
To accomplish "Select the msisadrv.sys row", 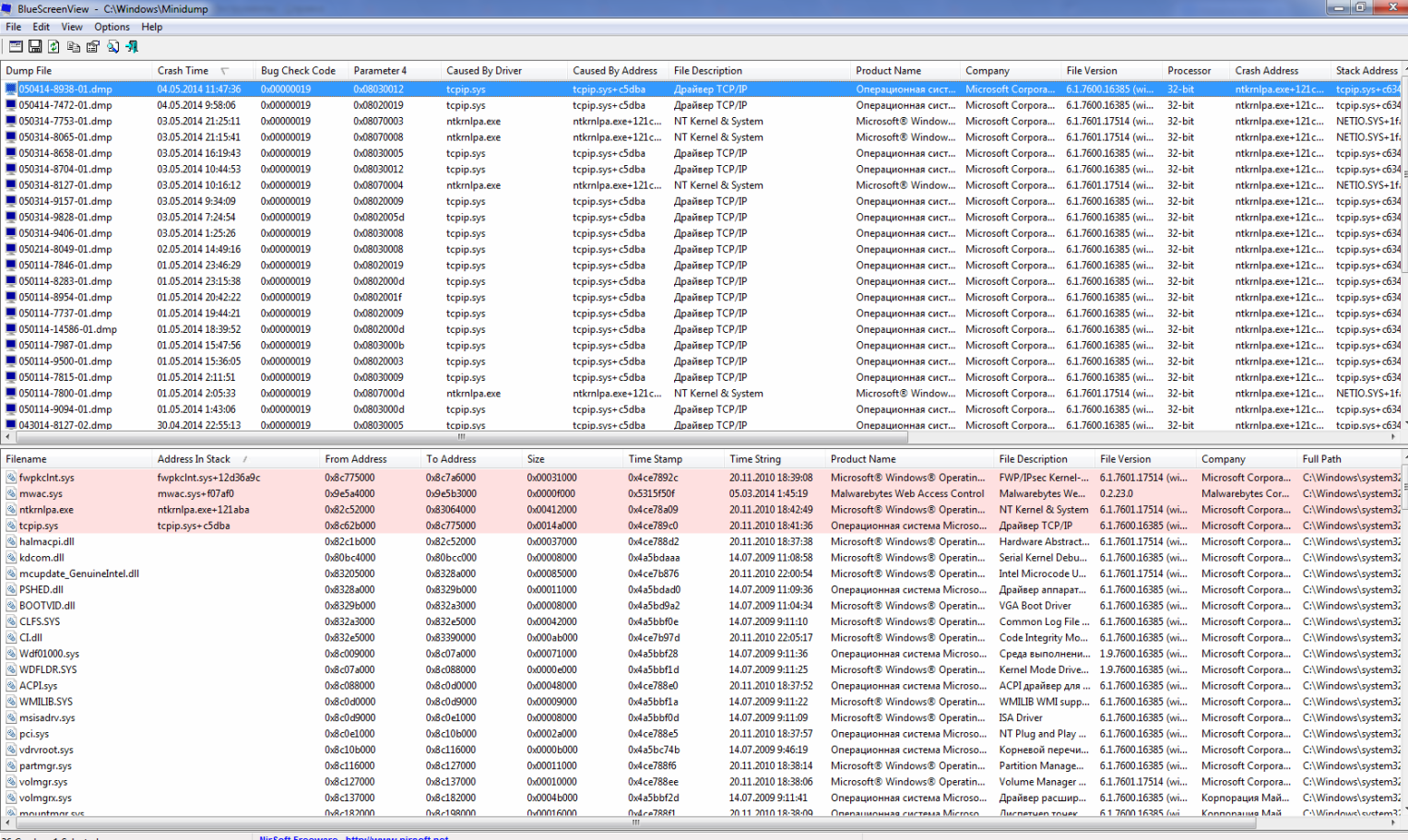I will click(701, 717).
